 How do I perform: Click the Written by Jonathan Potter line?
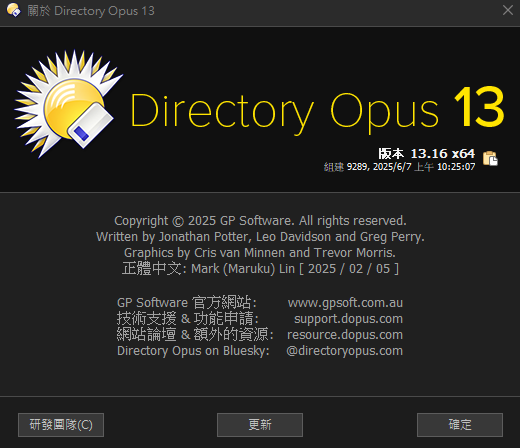260,237
